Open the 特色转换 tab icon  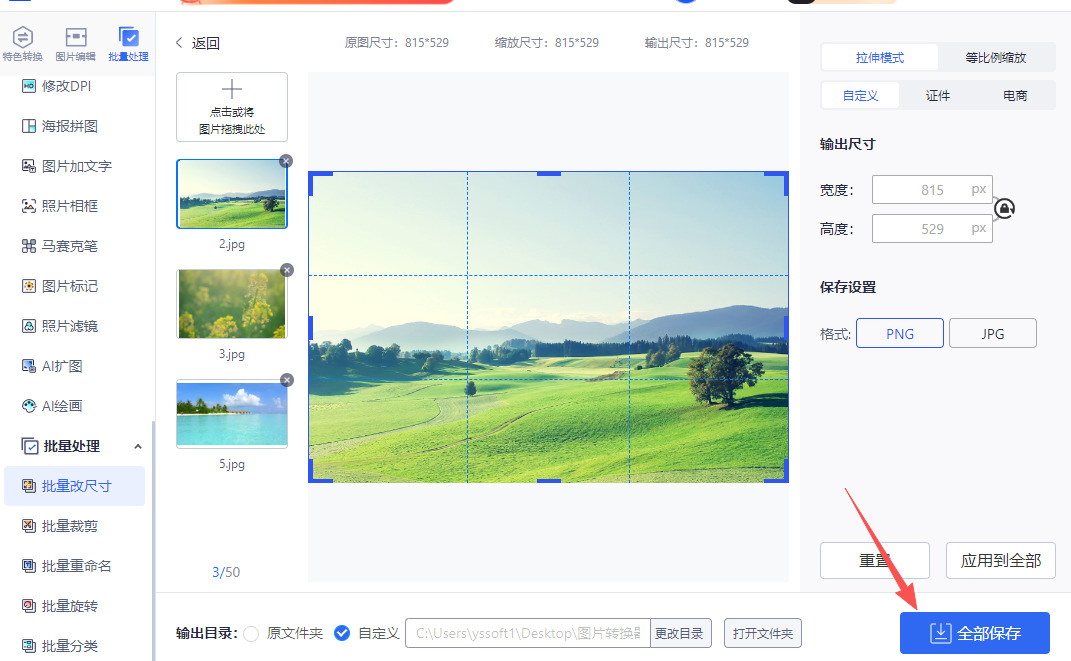coord(23,36)
